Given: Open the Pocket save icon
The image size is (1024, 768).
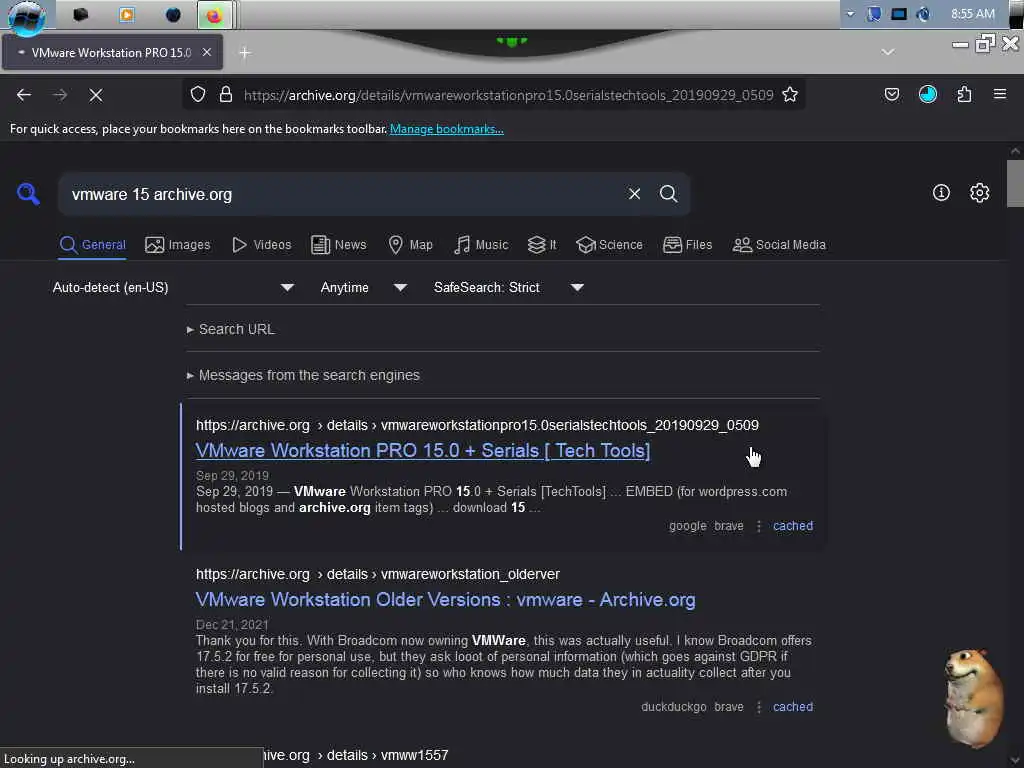Looking at the screenshot, I should pyautogui.click(x=891, y=95).
